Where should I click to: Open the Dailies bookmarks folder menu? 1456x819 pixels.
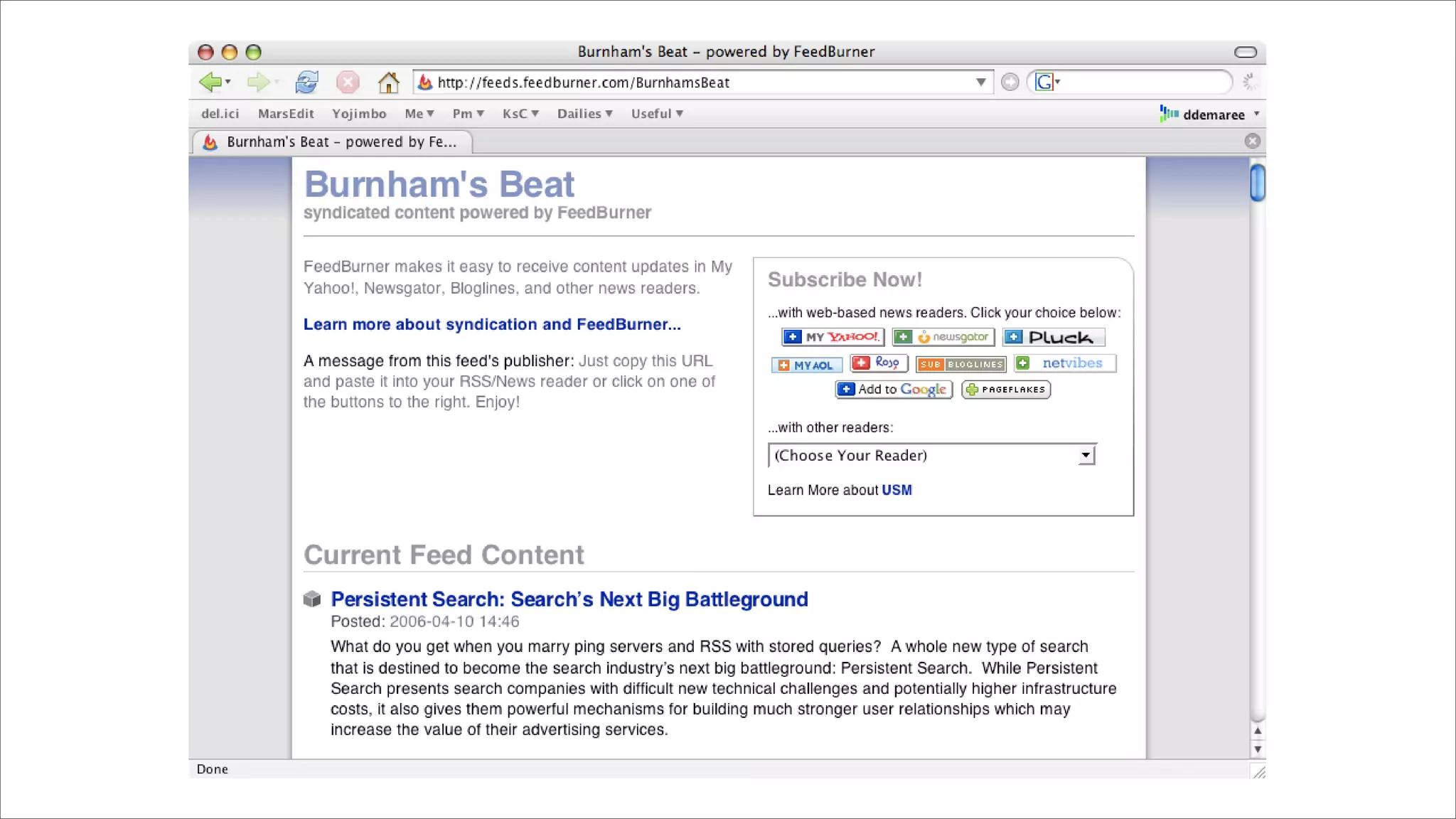(584, 114)
